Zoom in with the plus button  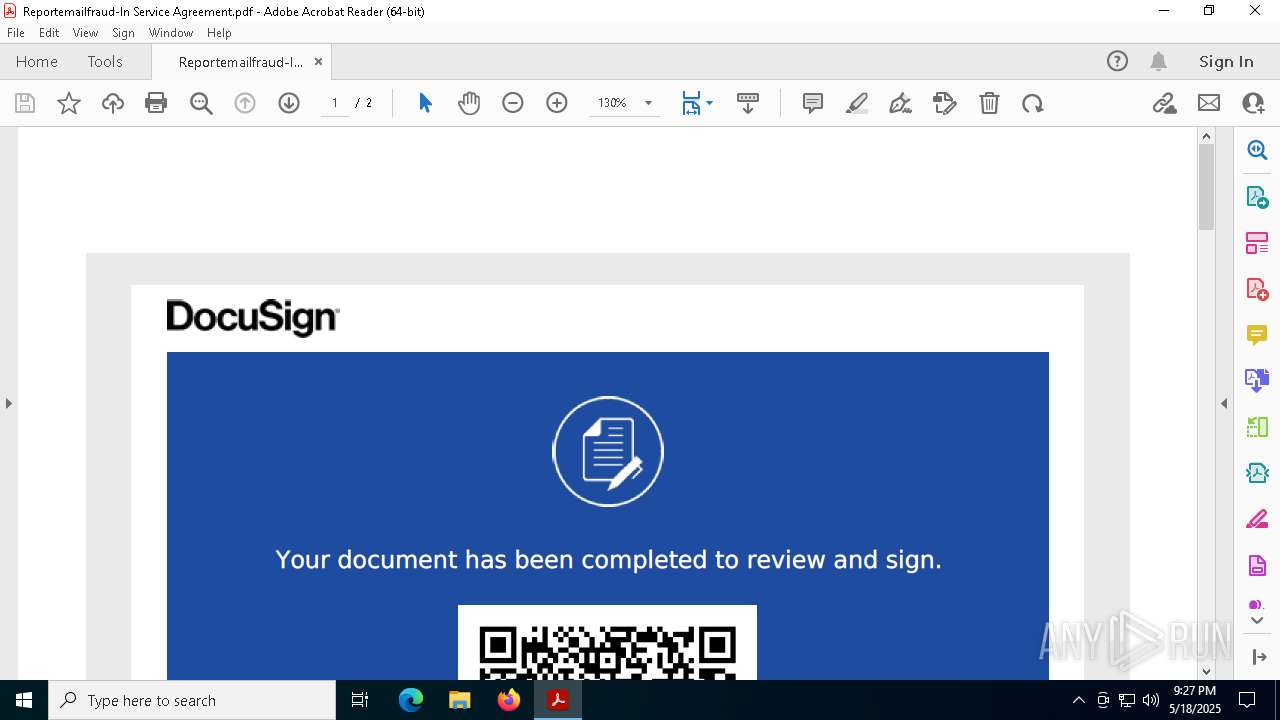coord(557,103)
